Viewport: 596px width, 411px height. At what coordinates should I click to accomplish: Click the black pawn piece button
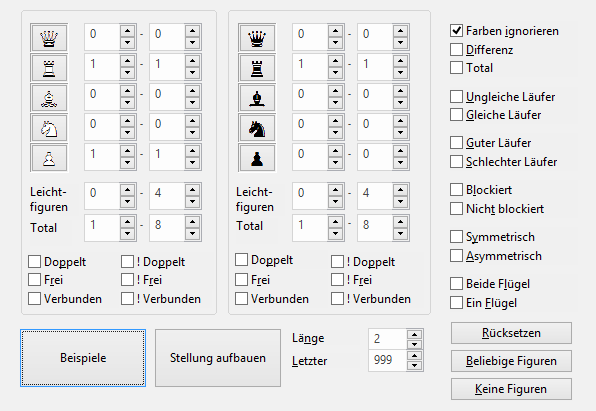click(257, 158)
